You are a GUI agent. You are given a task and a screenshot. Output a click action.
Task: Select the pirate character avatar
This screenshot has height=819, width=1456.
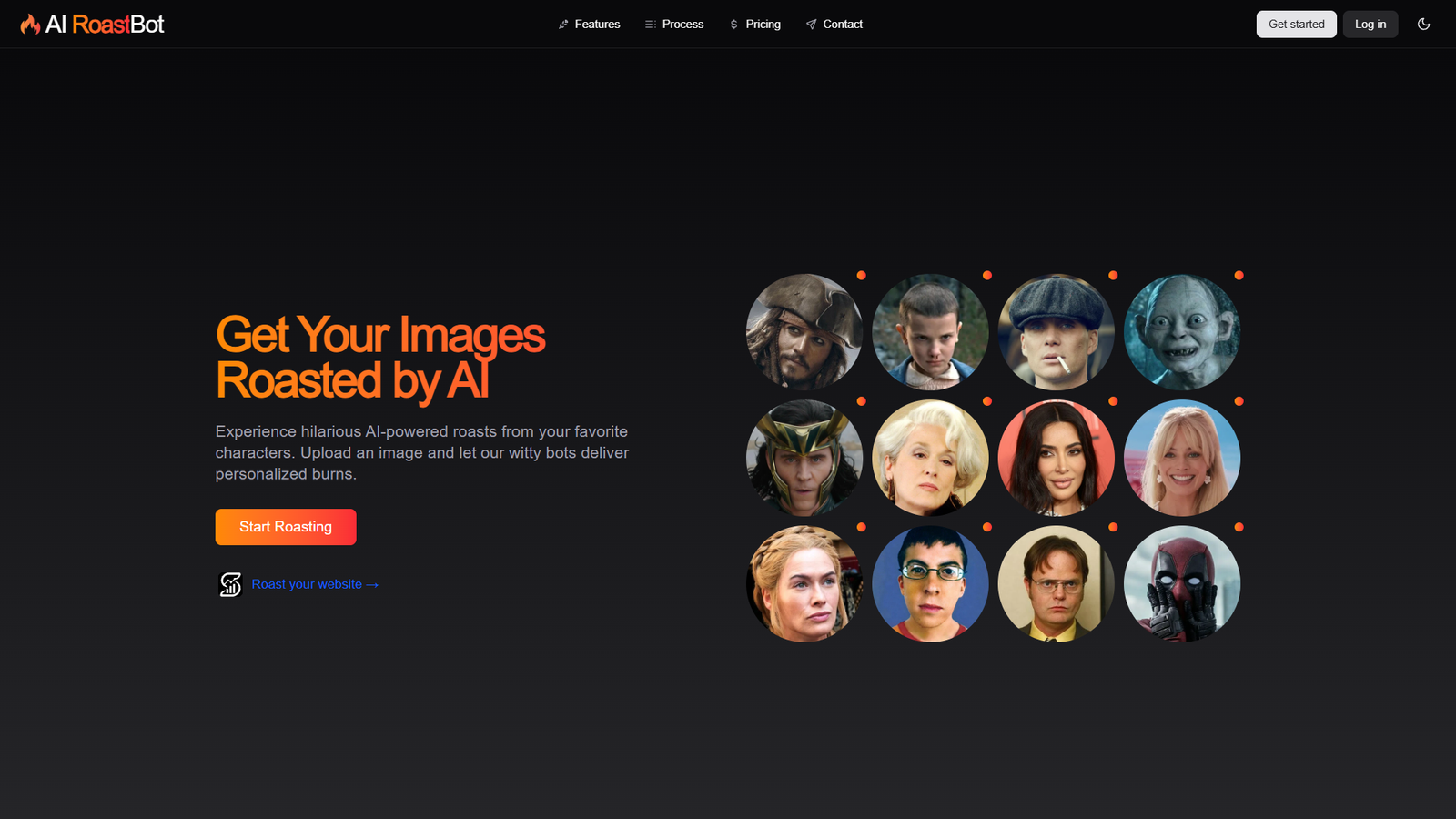(x=804, y=332)
